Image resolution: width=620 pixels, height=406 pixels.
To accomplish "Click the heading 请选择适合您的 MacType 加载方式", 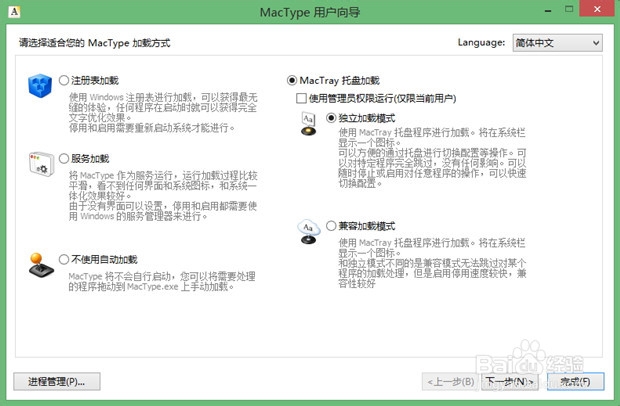I will pyautogui.click(x=95, y=43).
